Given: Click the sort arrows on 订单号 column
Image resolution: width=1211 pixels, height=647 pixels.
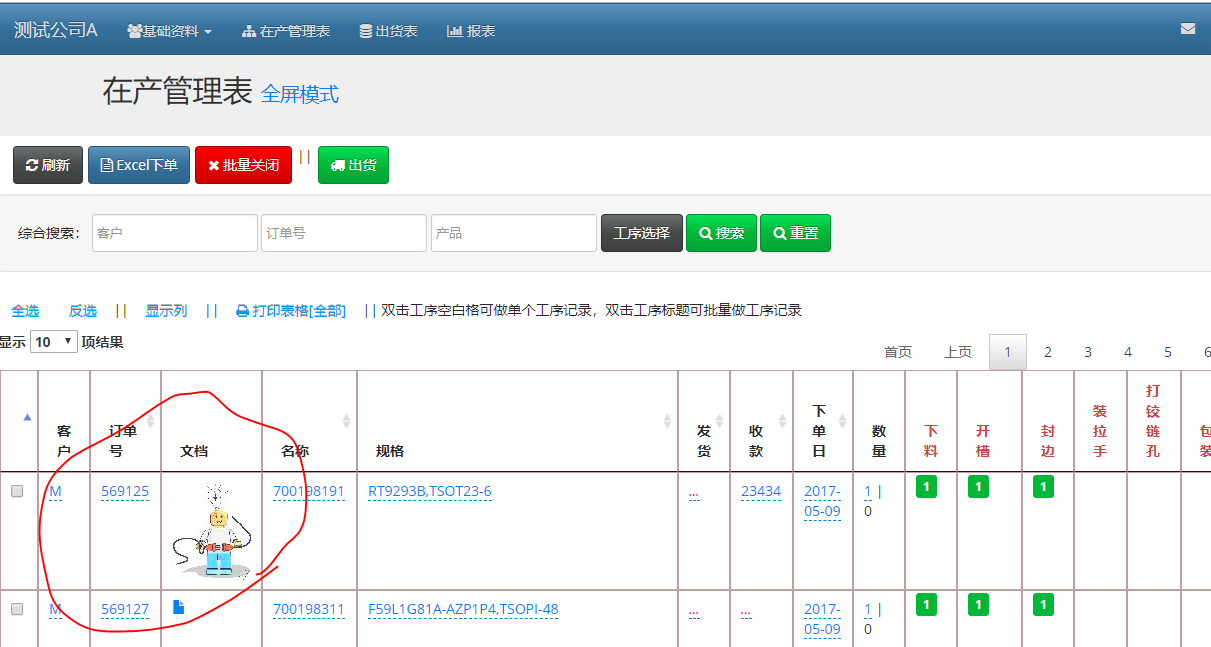Looking at the screenshot, I should [151, 421].
